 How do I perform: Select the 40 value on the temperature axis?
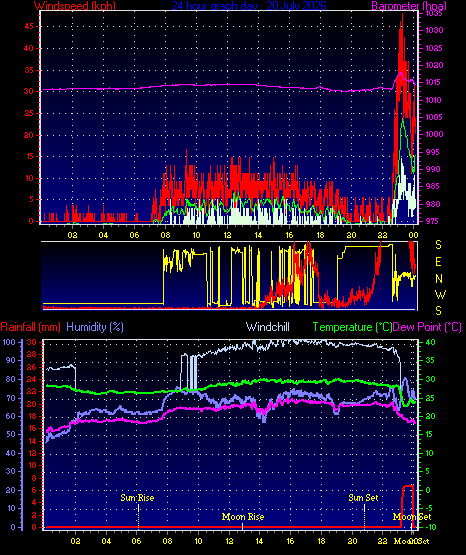click(x=430, y=342)
